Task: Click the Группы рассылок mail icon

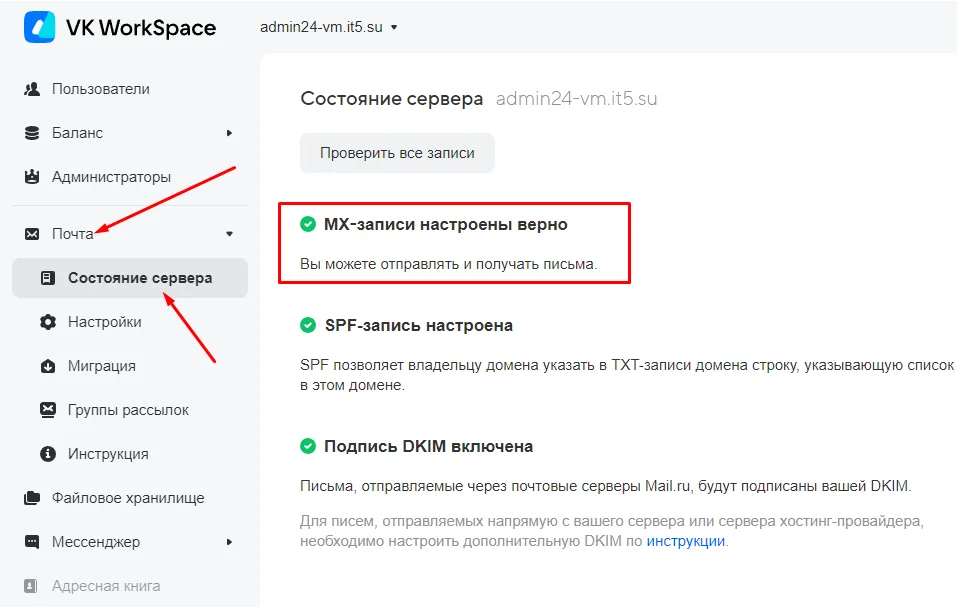Action: coord(48,410)
